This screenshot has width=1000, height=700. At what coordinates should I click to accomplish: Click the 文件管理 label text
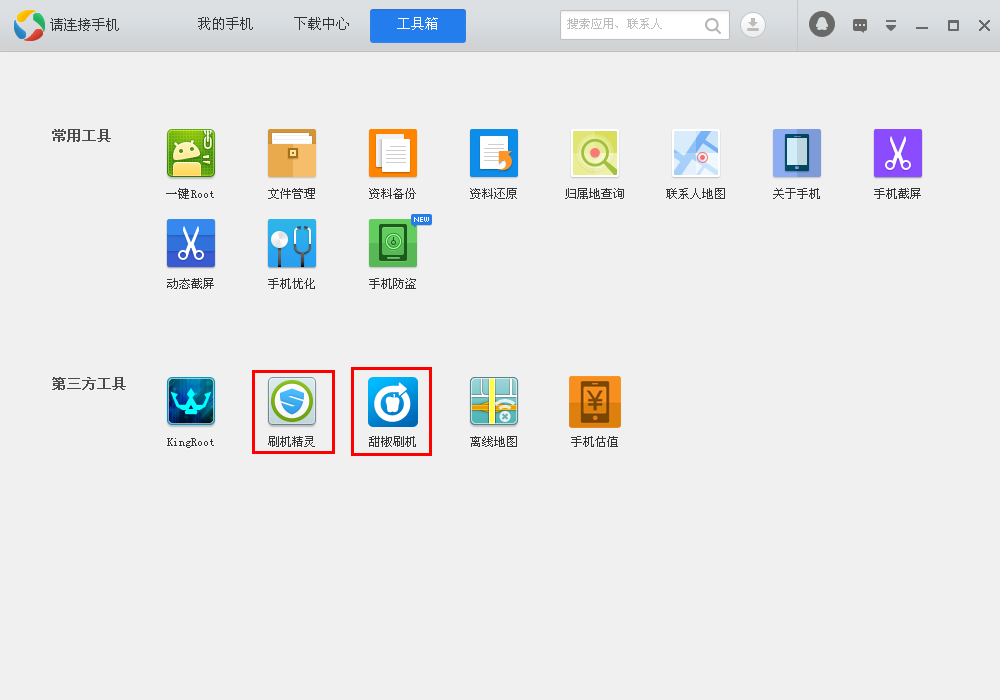coord(291,194)
